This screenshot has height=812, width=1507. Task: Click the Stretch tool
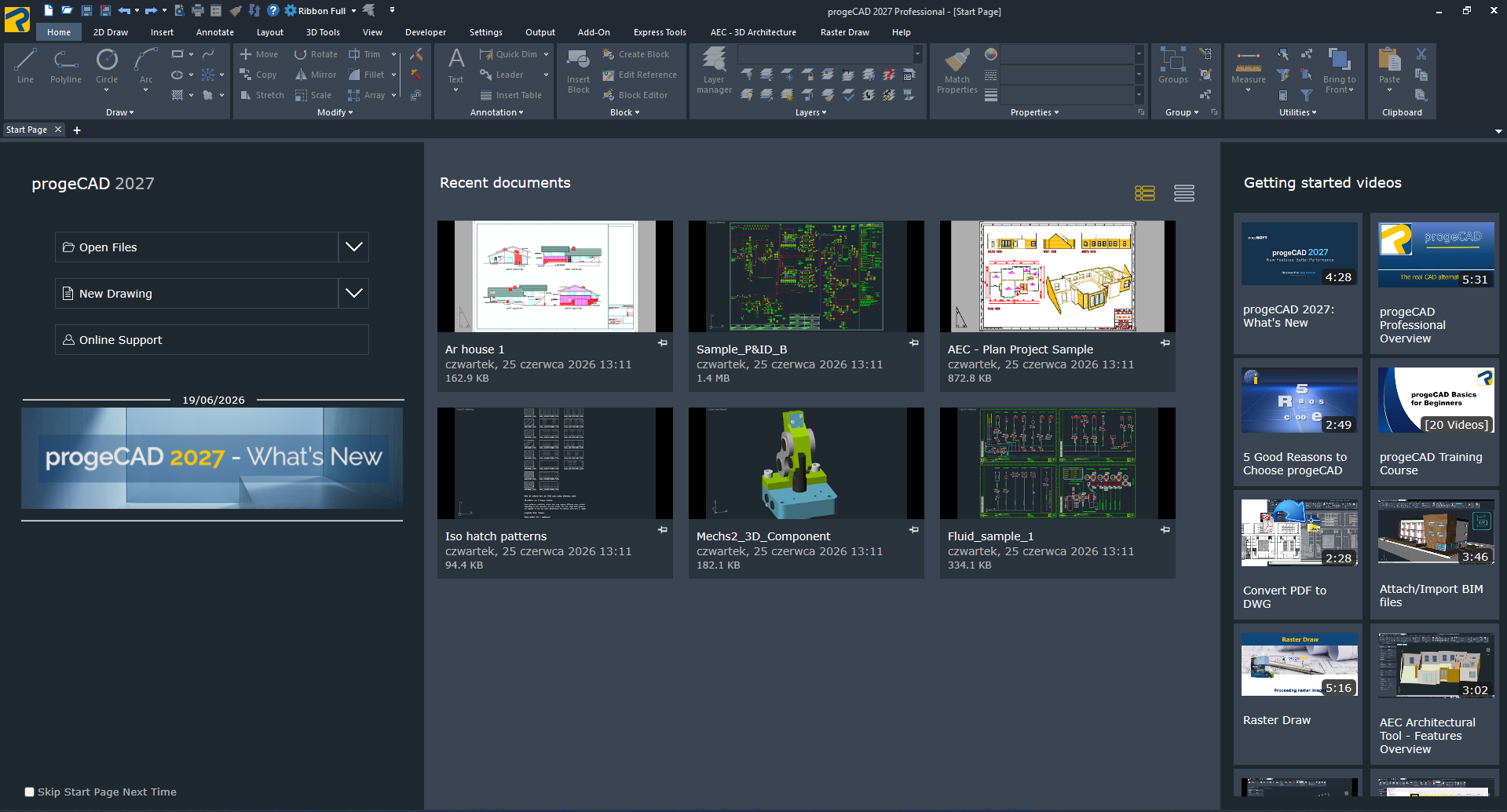coord(262,95)
